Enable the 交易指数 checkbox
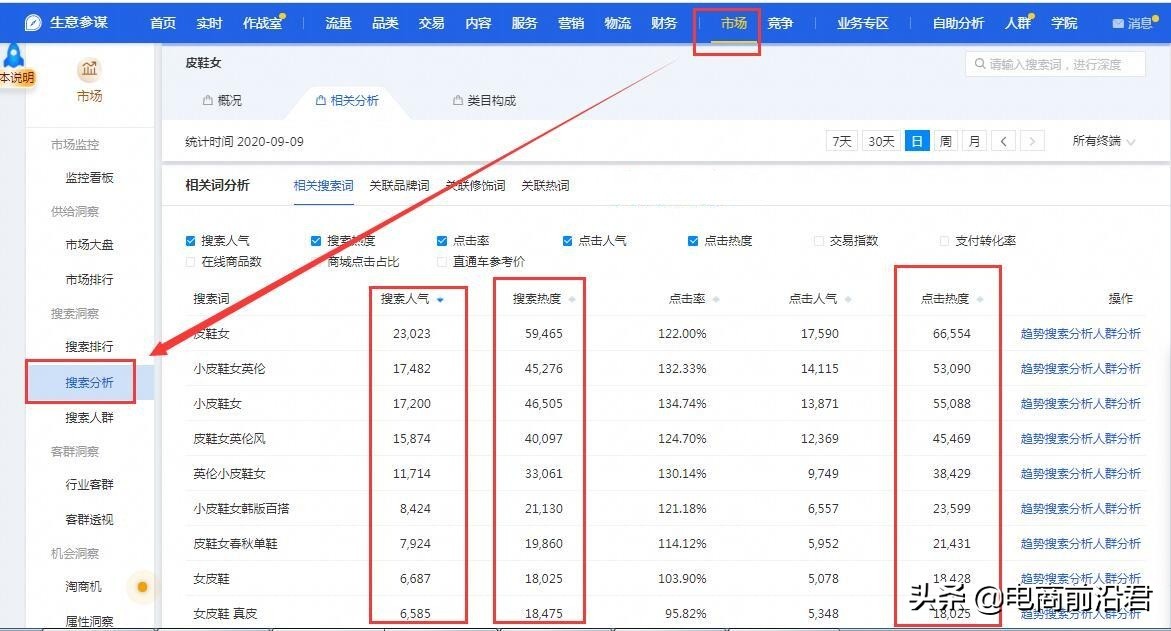 (x=817, y=240)
